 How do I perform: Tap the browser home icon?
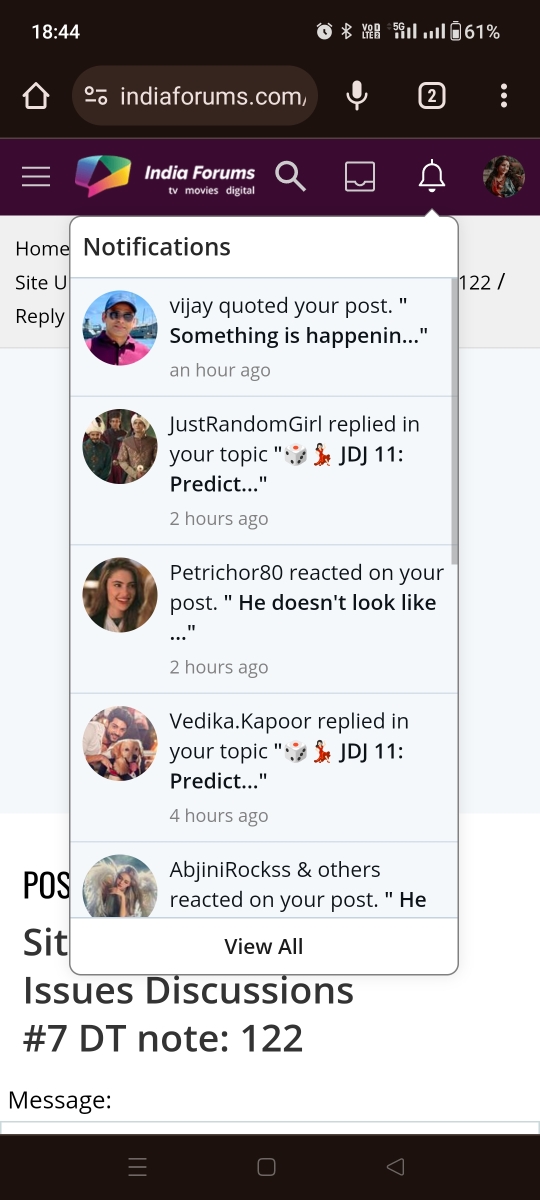[36, 96]
